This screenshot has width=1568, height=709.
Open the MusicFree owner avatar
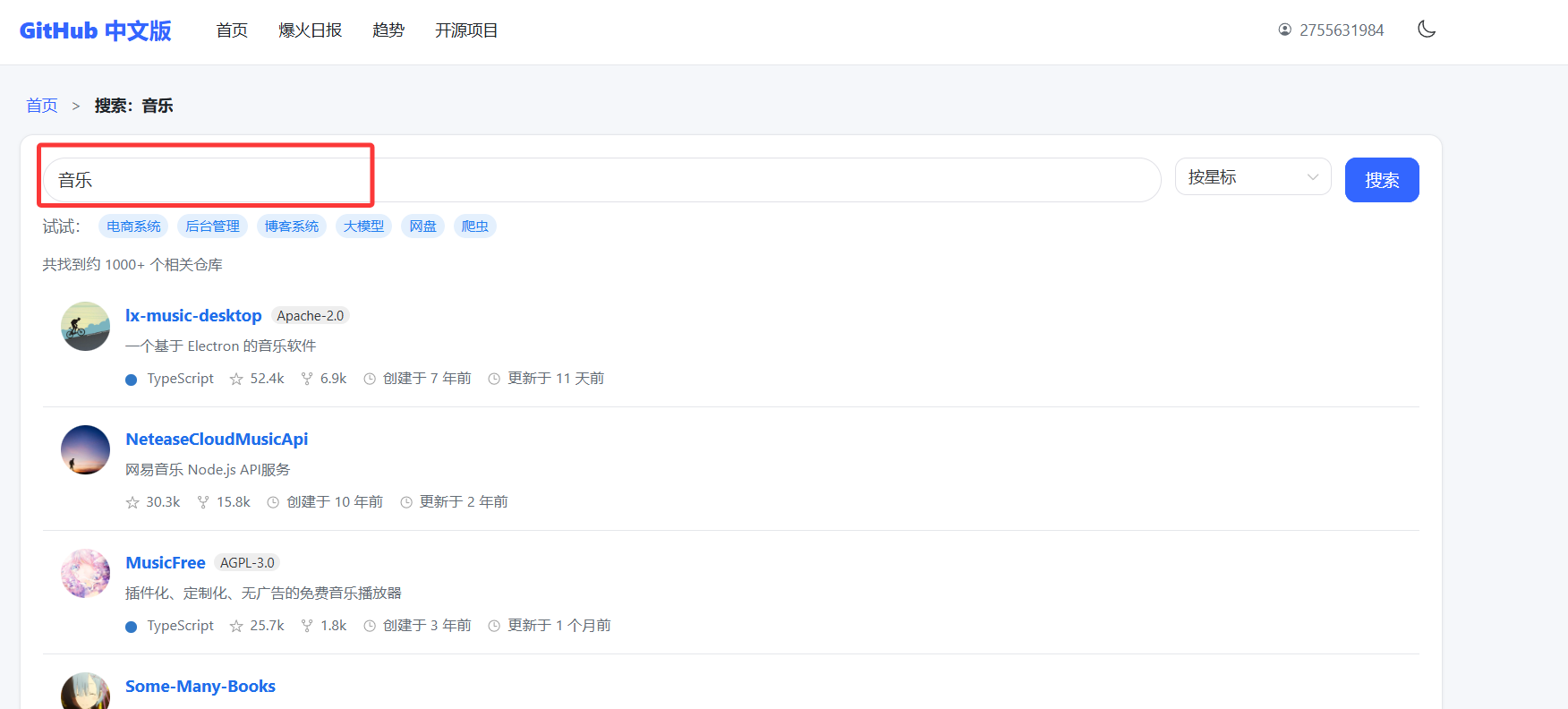pos(85,573)
